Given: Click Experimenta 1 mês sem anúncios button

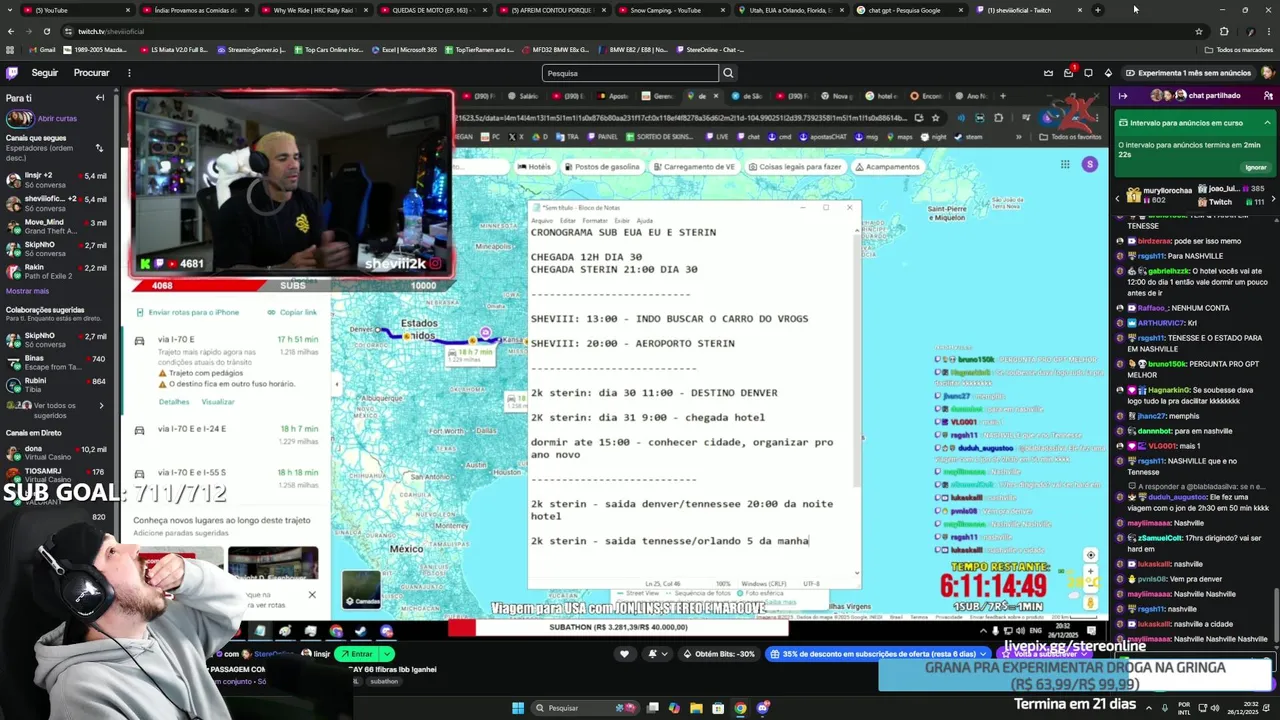Looking at the screenshot, I should [x=1188, y=73].
